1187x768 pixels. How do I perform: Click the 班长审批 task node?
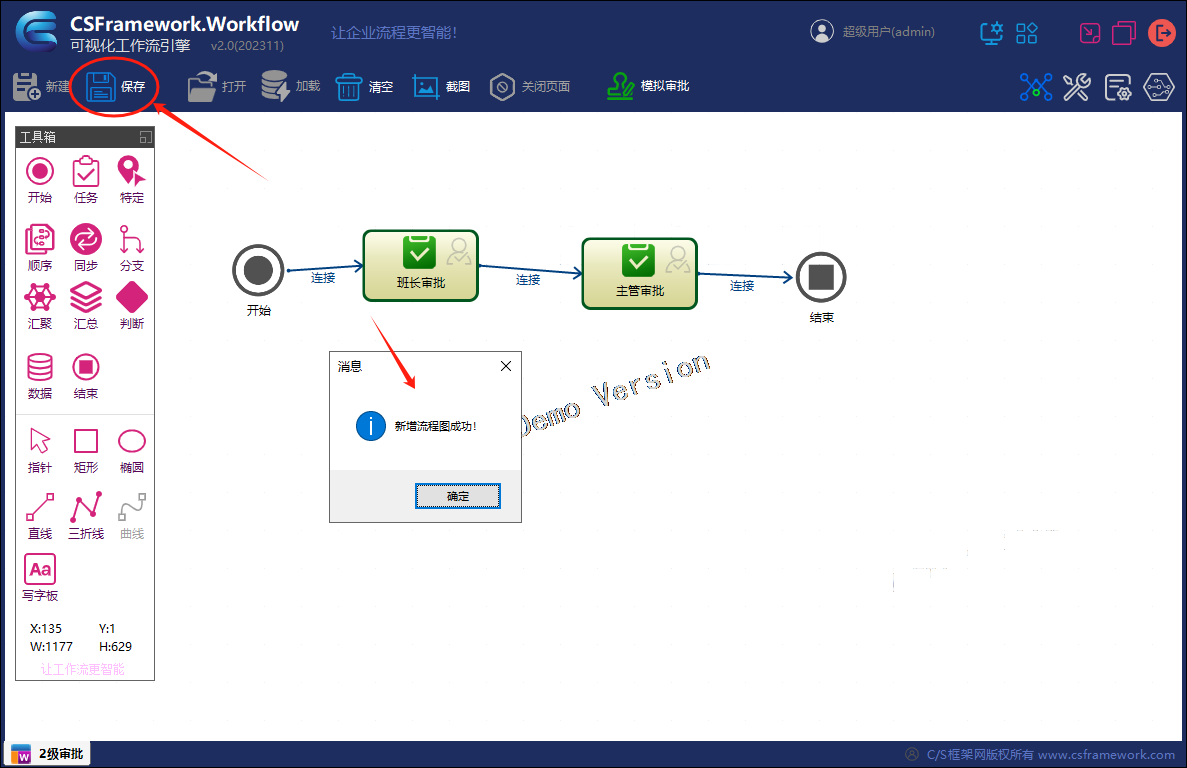[421, 266]
